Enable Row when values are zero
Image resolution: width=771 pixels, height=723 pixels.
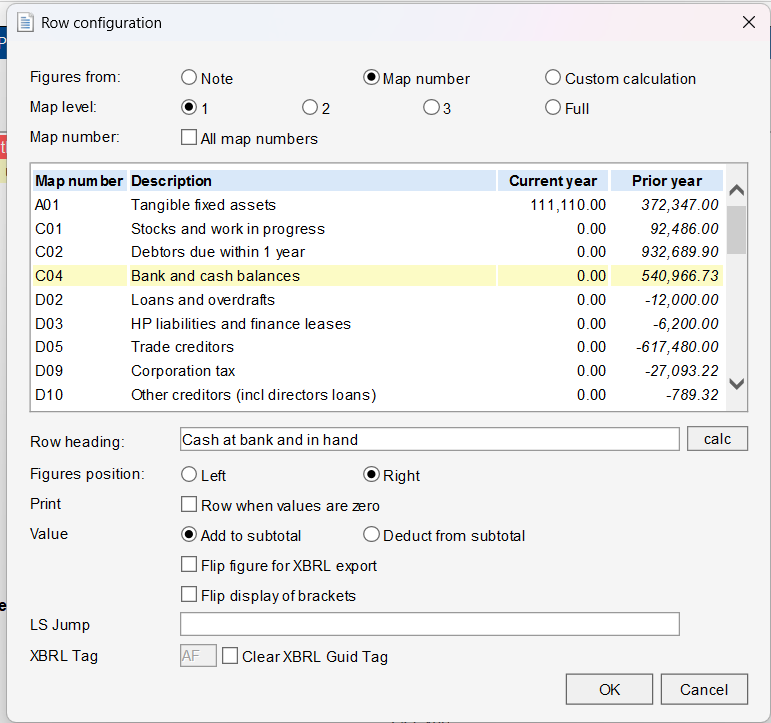tap(189, 505)
